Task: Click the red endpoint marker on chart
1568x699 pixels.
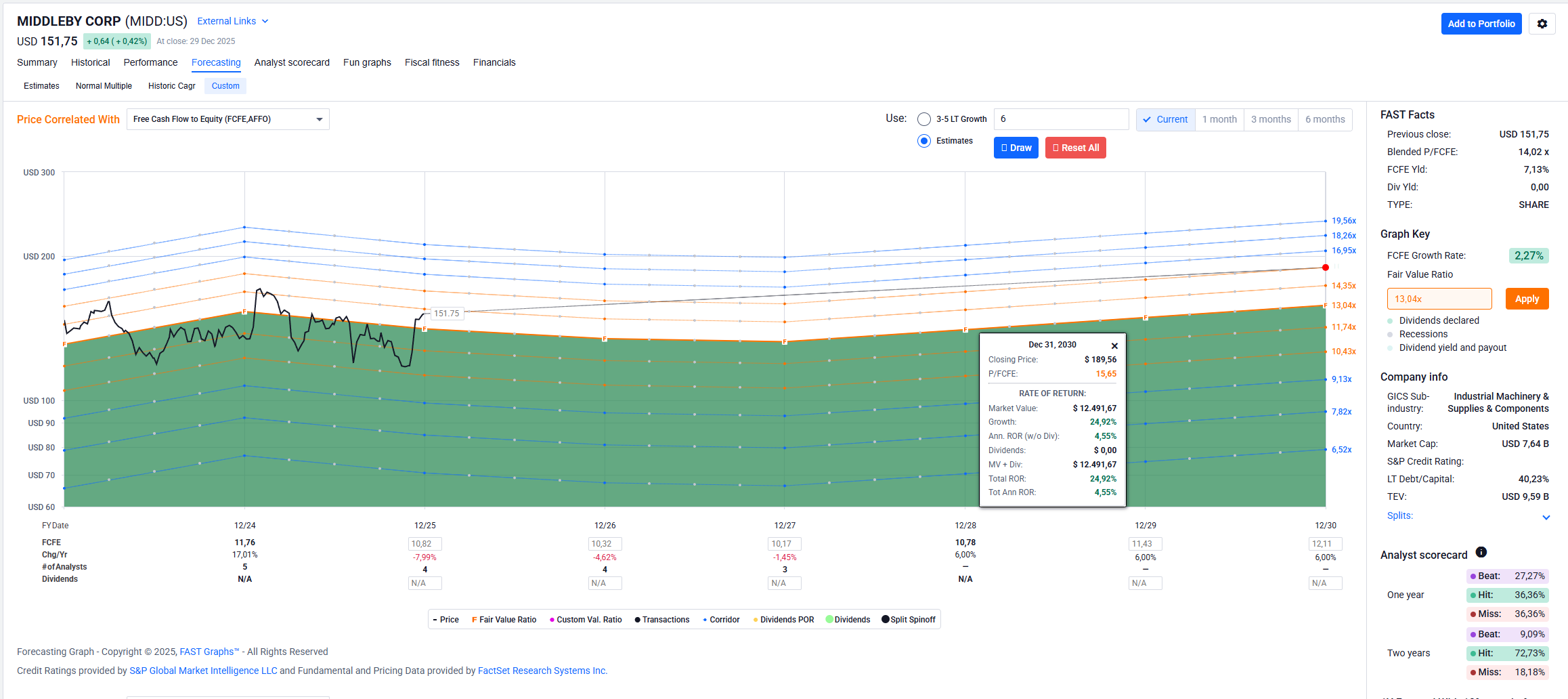Action: click(1326, 268)
